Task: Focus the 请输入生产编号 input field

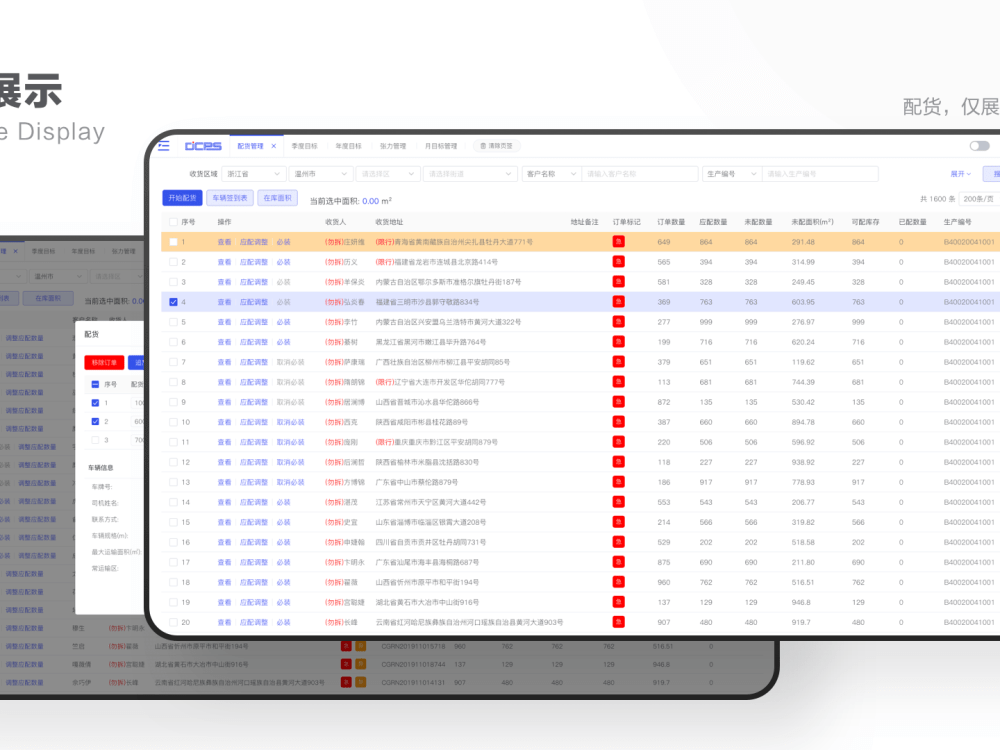Action: click(820, 173)
